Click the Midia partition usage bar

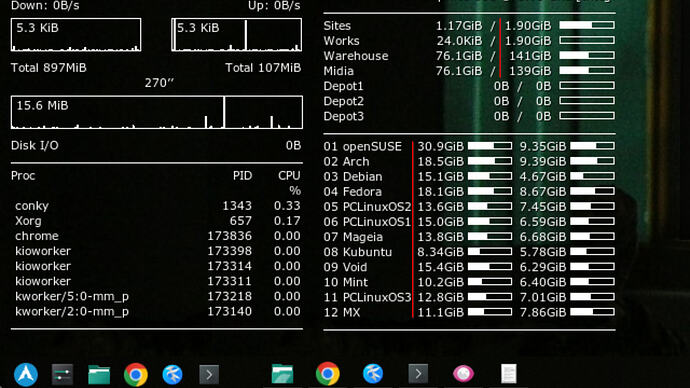point(587,70)
